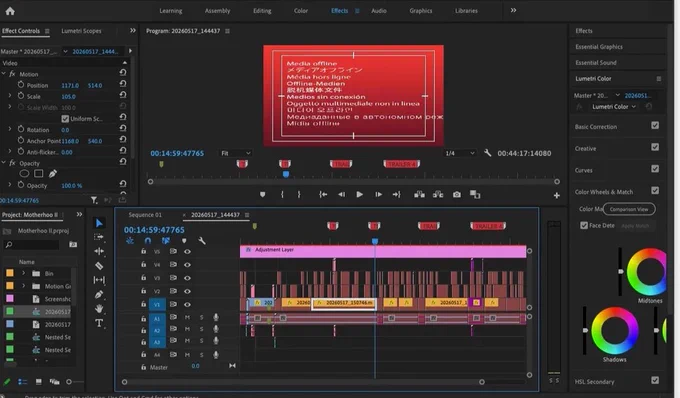Select the Razor tool

[x=99, y=266]
